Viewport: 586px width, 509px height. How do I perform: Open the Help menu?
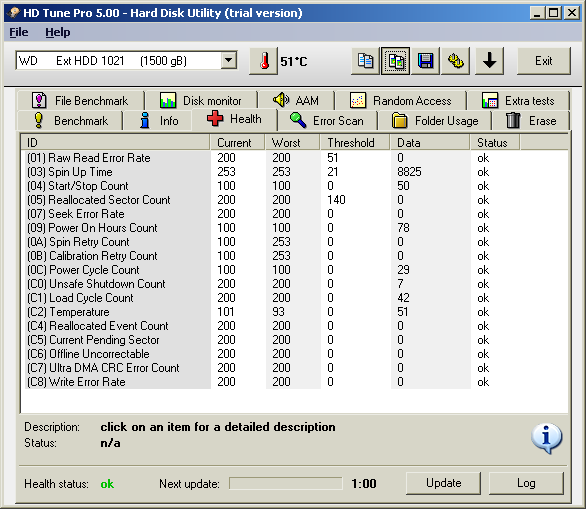coord(58,32)
